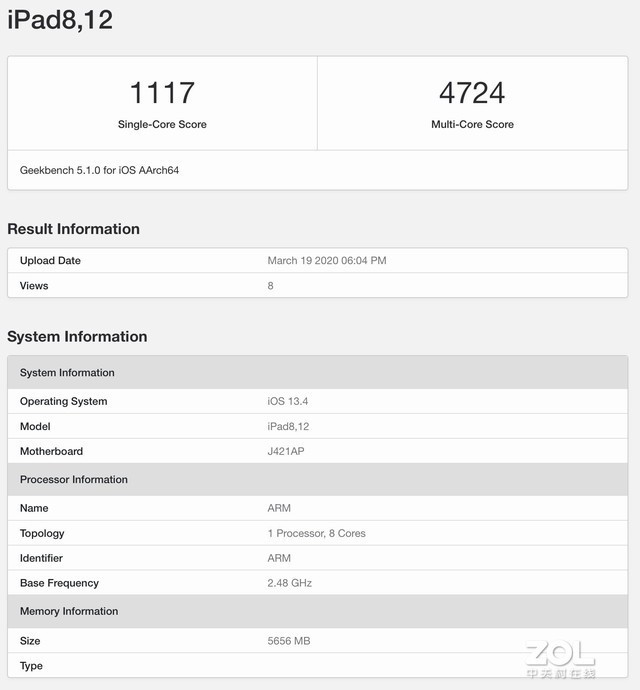Click the Memory Information header row

point(317,611)
